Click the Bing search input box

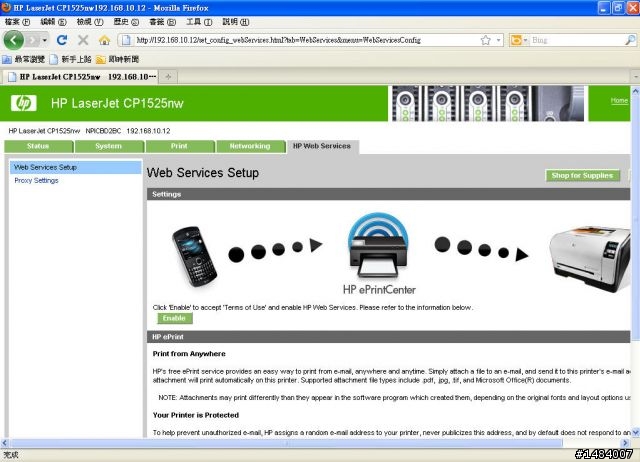click(x=576, y=40)
